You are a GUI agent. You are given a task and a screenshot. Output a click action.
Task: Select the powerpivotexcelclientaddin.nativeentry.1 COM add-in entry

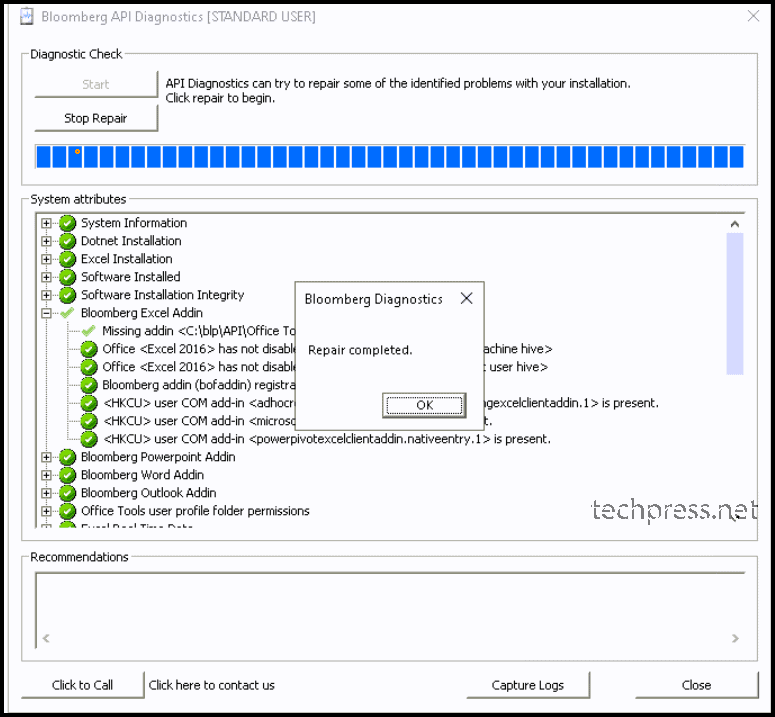coord(327,439)
